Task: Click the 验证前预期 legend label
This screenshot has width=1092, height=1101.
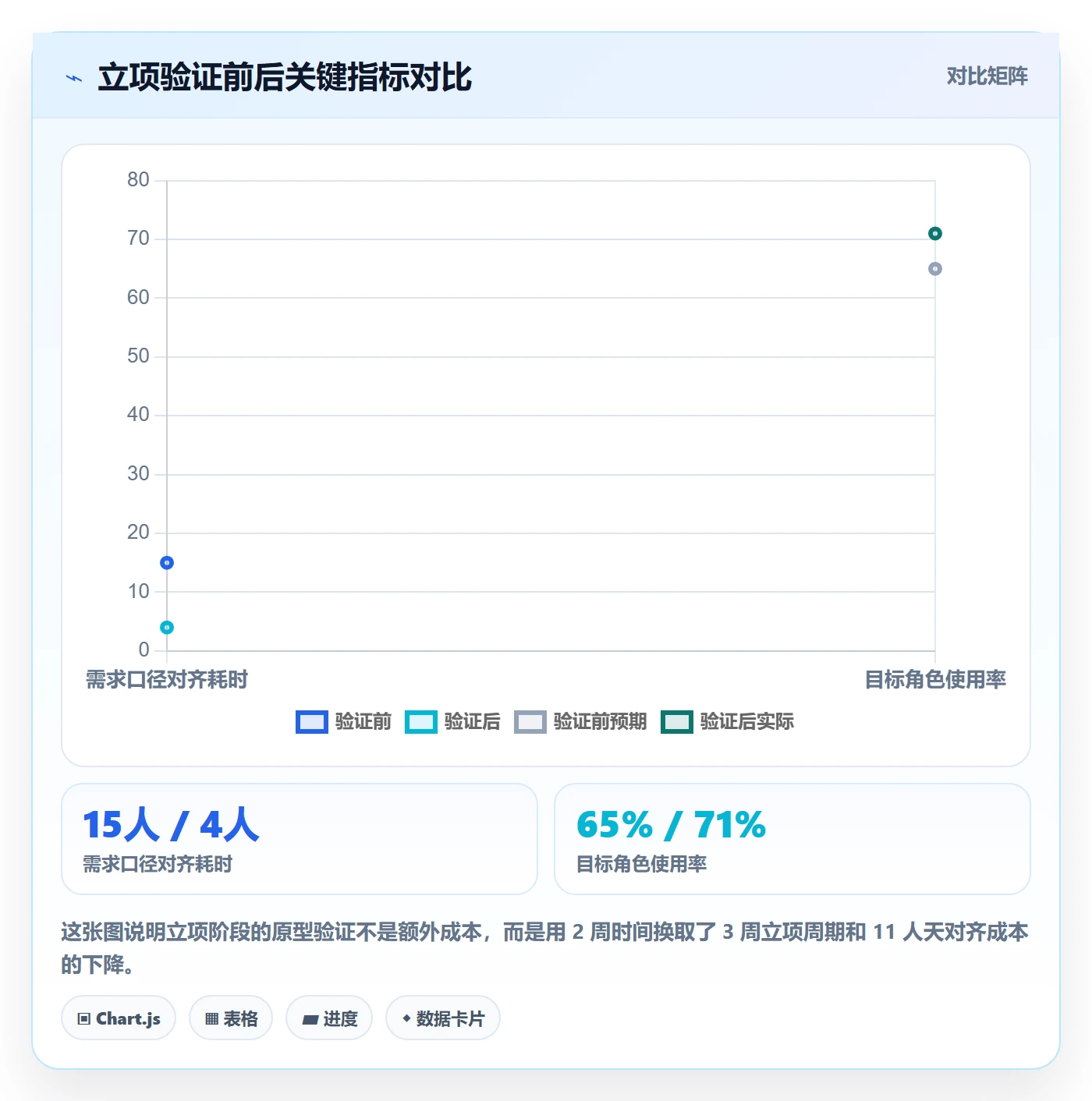Action: coord(600,722)
